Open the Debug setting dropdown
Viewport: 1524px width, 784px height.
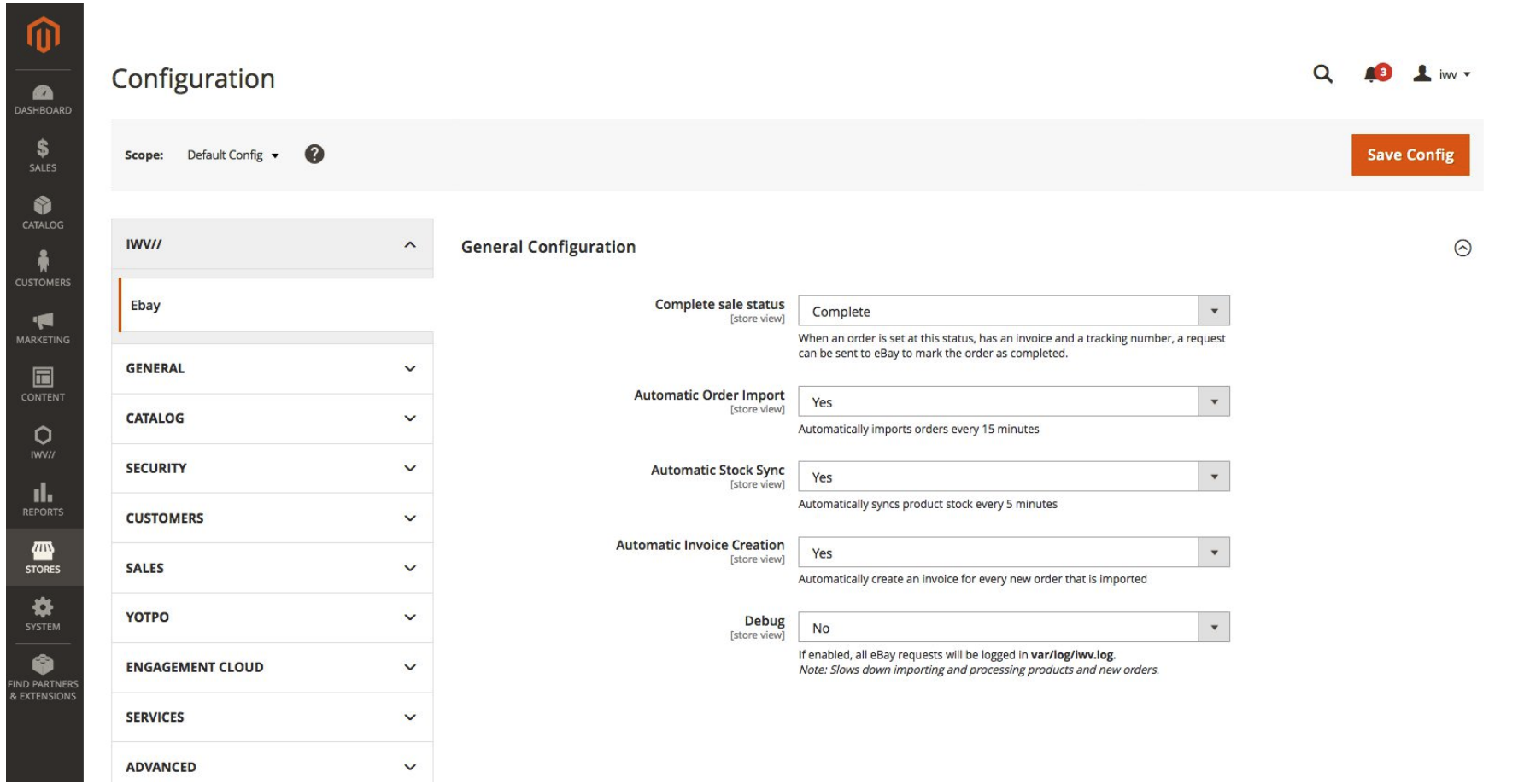[x=1013, y=628]
